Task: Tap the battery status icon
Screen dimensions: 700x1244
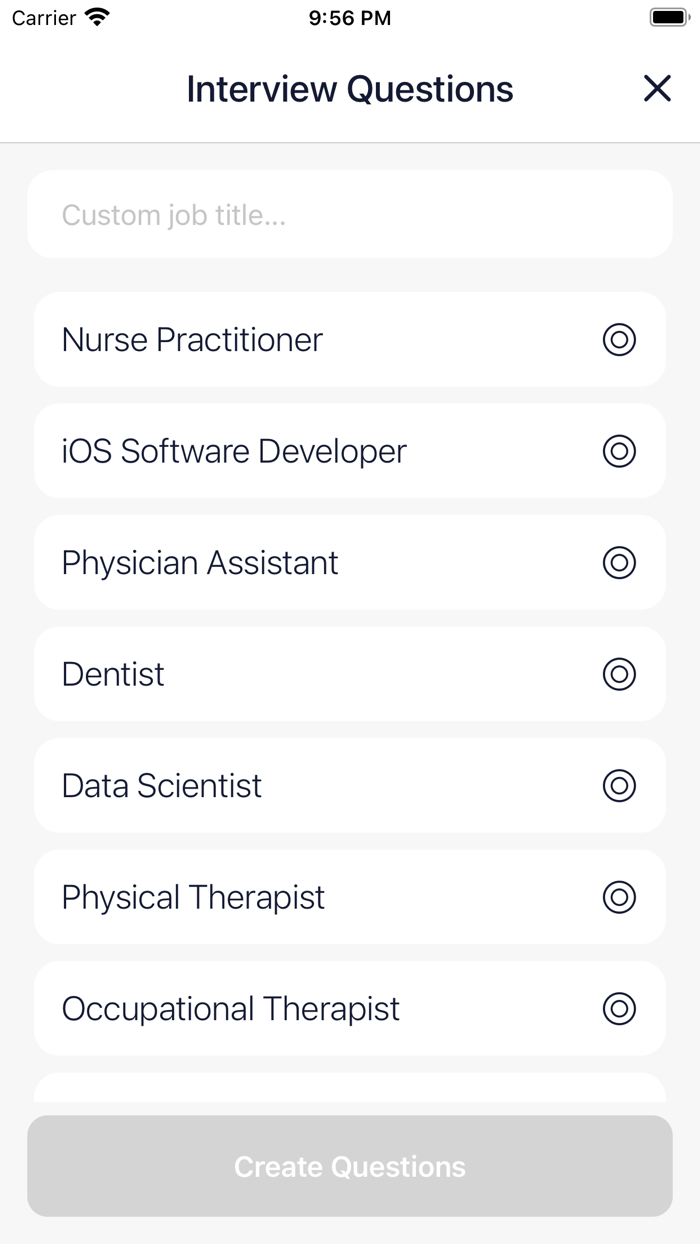Action: click(x=669, y=17)
